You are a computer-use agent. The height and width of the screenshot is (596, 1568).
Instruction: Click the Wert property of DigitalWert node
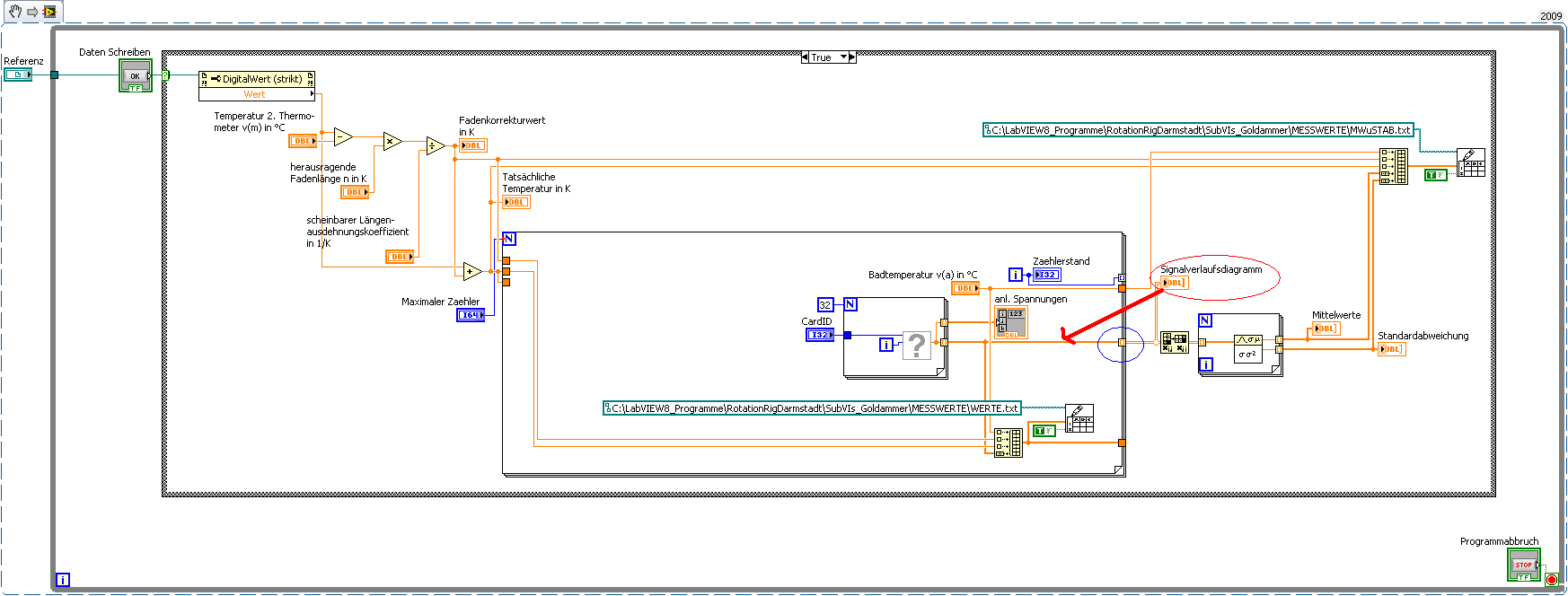pyautogui.click(x=257, y=94)
